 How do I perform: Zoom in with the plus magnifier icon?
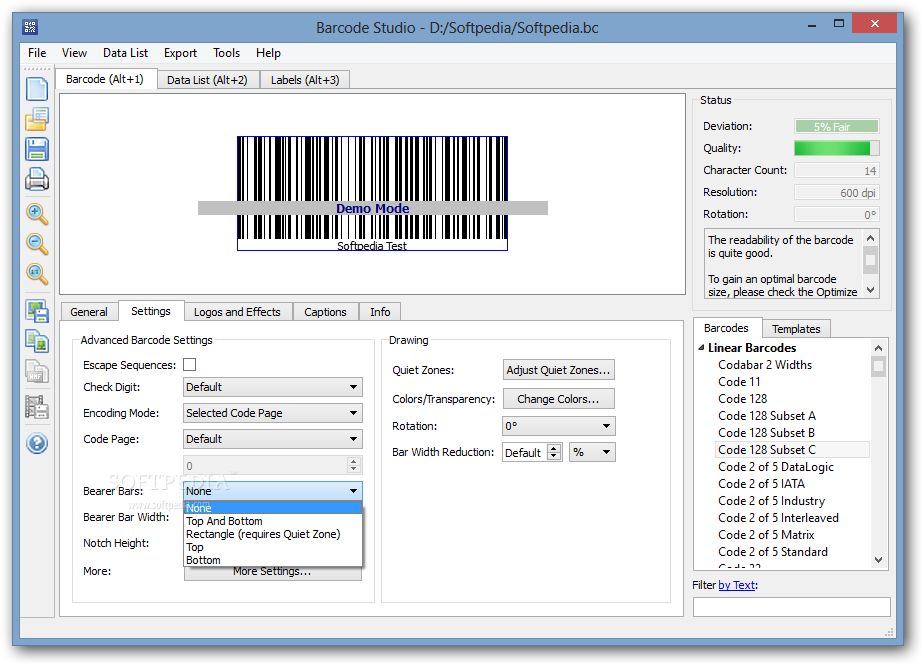point(37,215)
